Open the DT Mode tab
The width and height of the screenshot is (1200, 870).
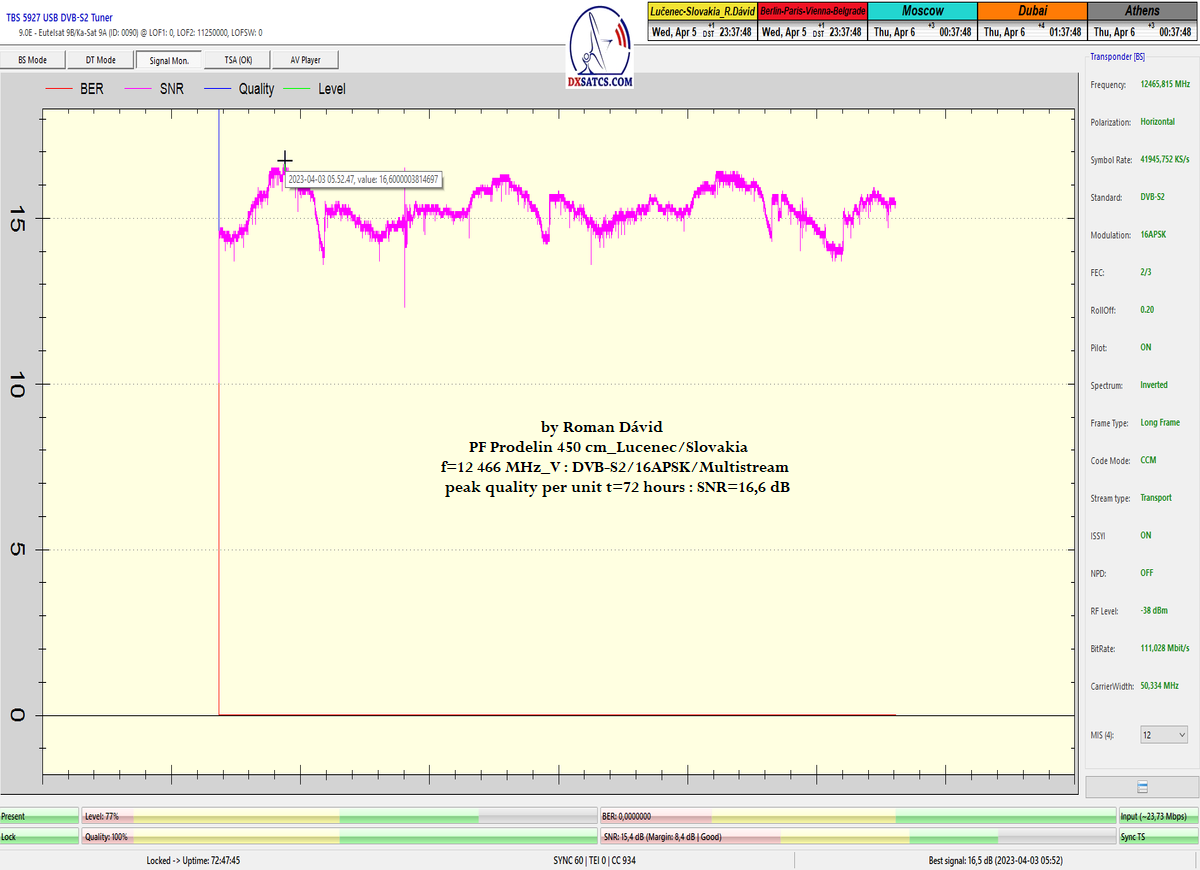coord(100,60)
